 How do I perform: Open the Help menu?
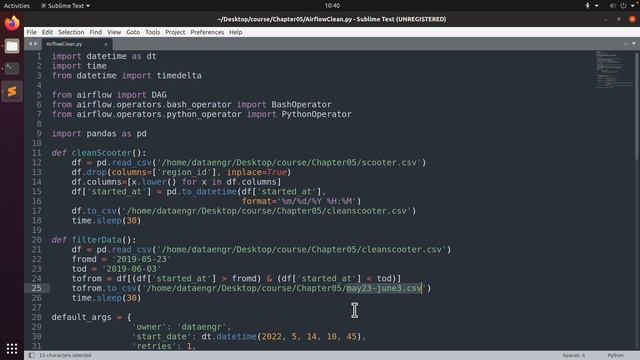[236, 32]
